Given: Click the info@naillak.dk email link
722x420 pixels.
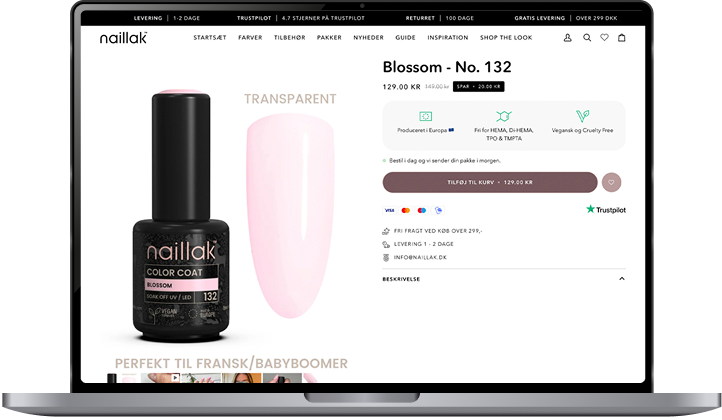Looking at the screenshot, I should click(420, 257).
